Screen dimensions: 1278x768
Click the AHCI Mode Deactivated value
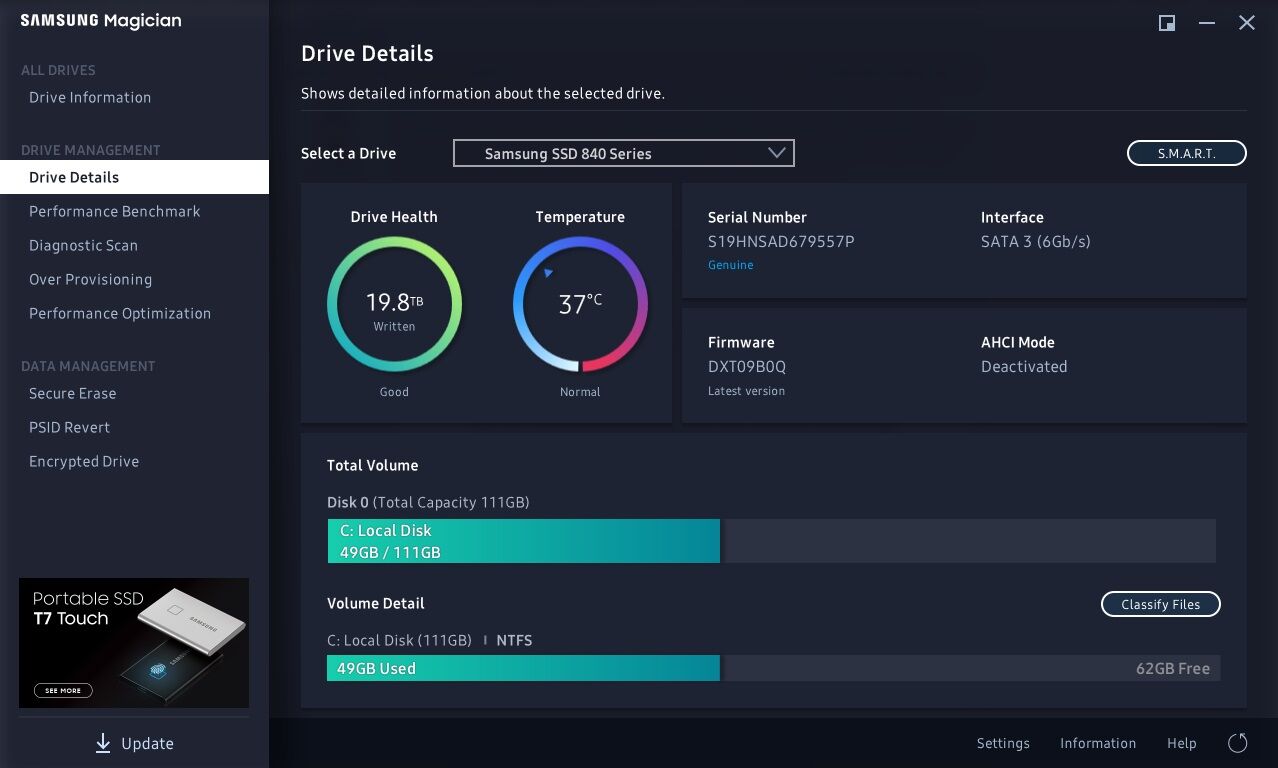point(1024,366)
